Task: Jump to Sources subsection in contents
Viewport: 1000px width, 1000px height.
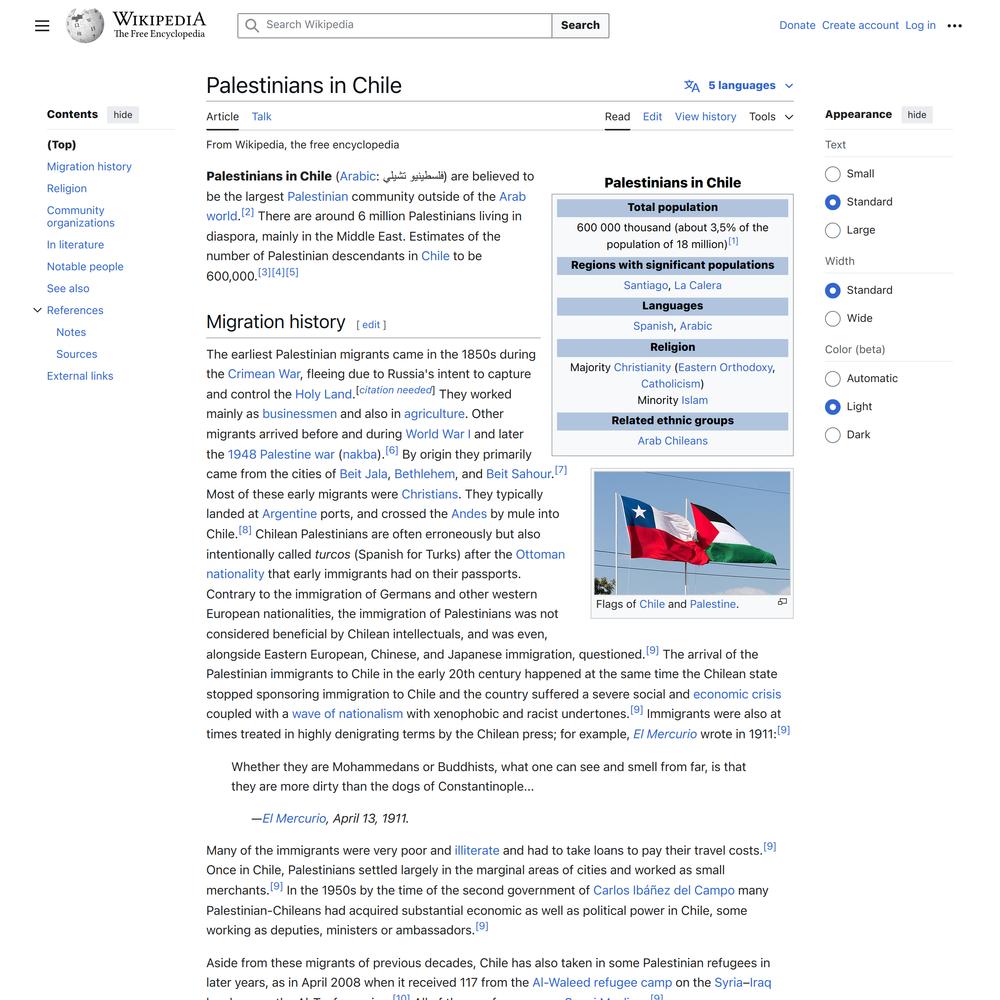Action: click(x=77, y=354)
